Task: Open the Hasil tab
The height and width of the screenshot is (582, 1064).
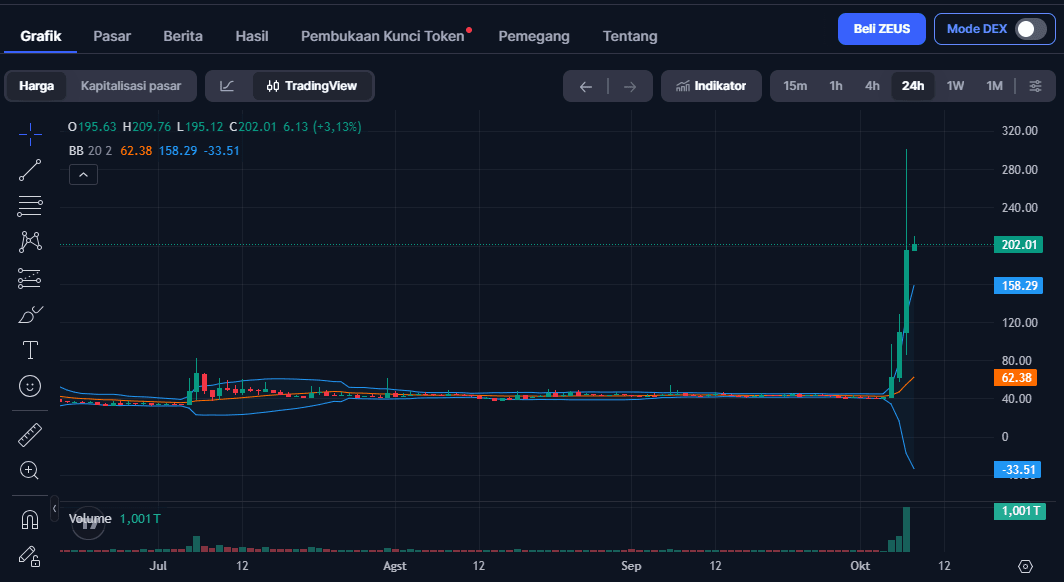Action: pos(252,36)
